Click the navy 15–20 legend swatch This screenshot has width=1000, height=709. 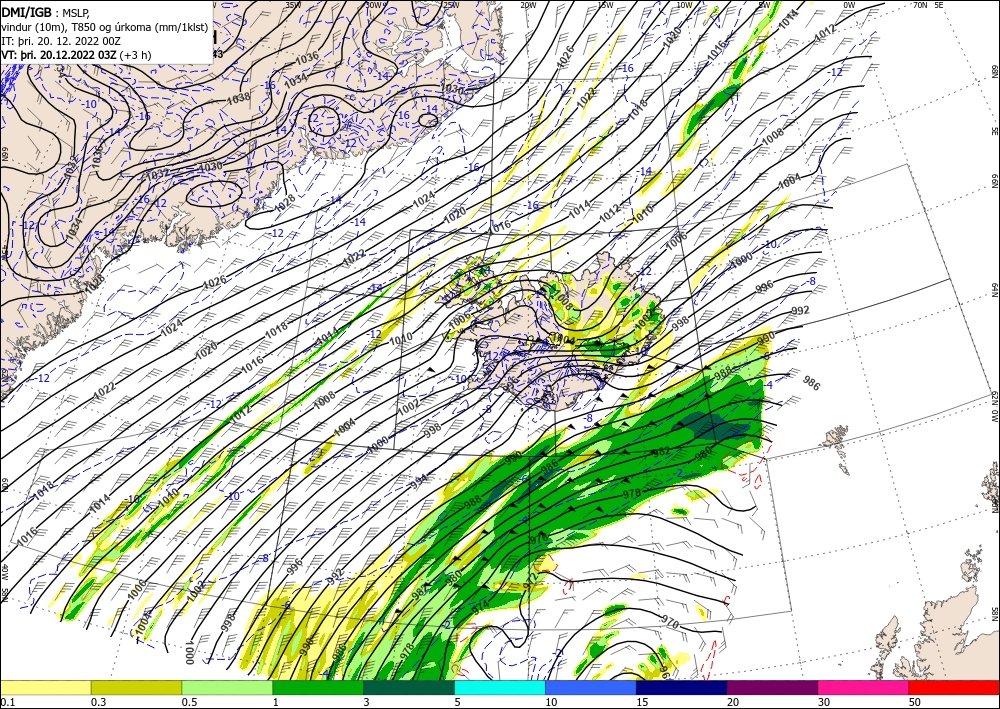pos(681,687)
